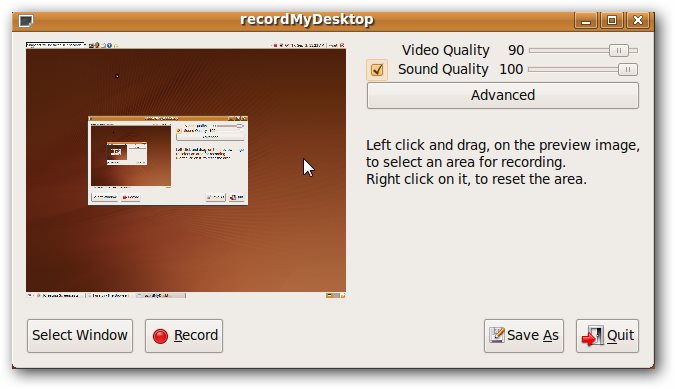This screenshot has height=389, width=675.
Task: Close the recordMyDesktop window
Action: coord(638,20)
